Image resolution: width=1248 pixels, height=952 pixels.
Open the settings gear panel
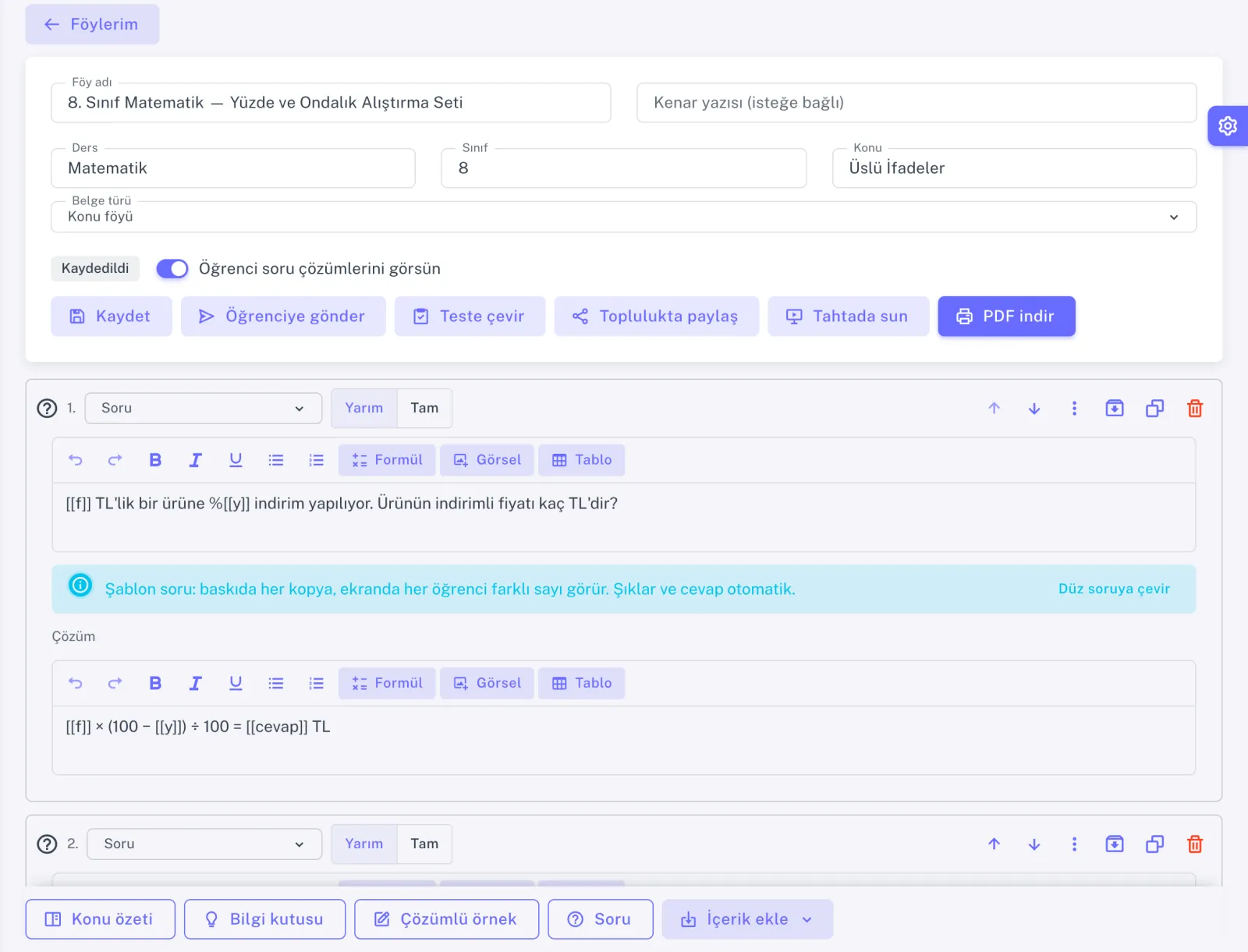pyautogui.click(x=1228, y=126)
